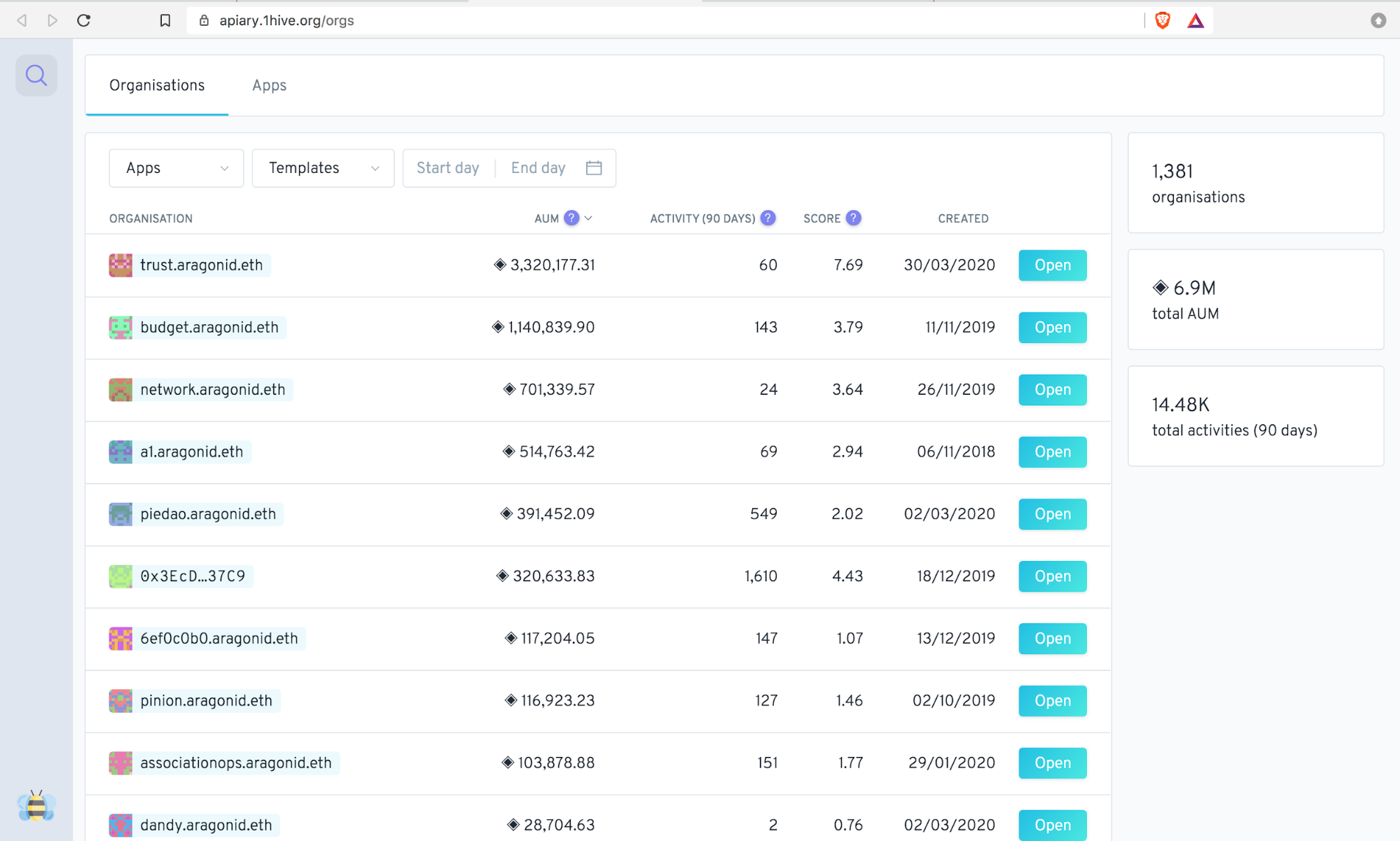Screen dimensions: 1400x841
Task: Open budget.aragonid.eth organisation
Action: point(1053,328)
